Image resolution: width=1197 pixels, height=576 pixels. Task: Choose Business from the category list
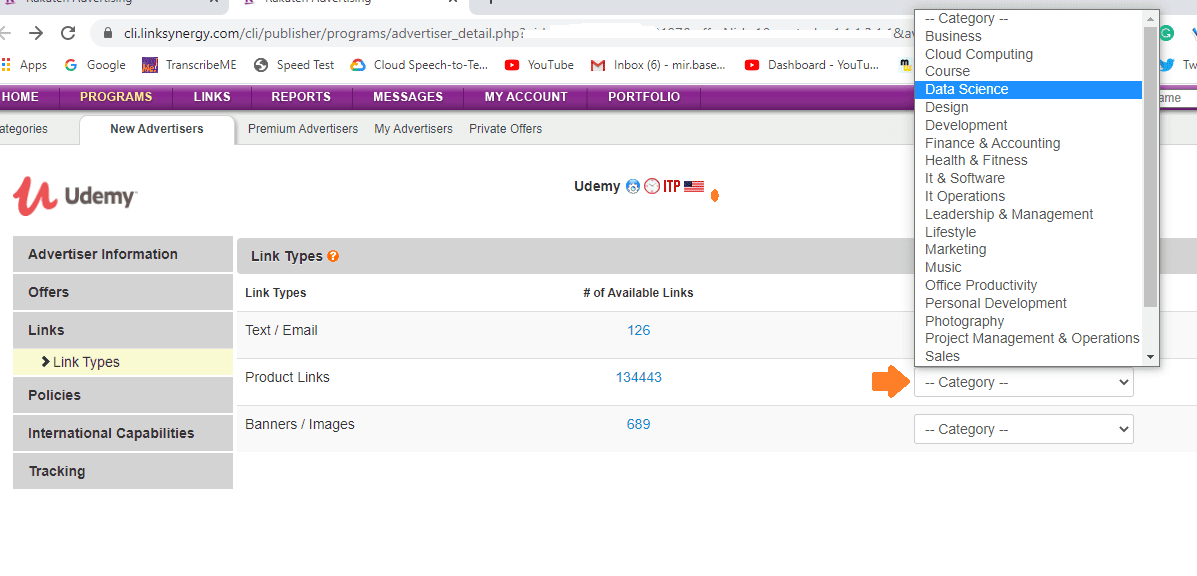(x=1028, y=37)
